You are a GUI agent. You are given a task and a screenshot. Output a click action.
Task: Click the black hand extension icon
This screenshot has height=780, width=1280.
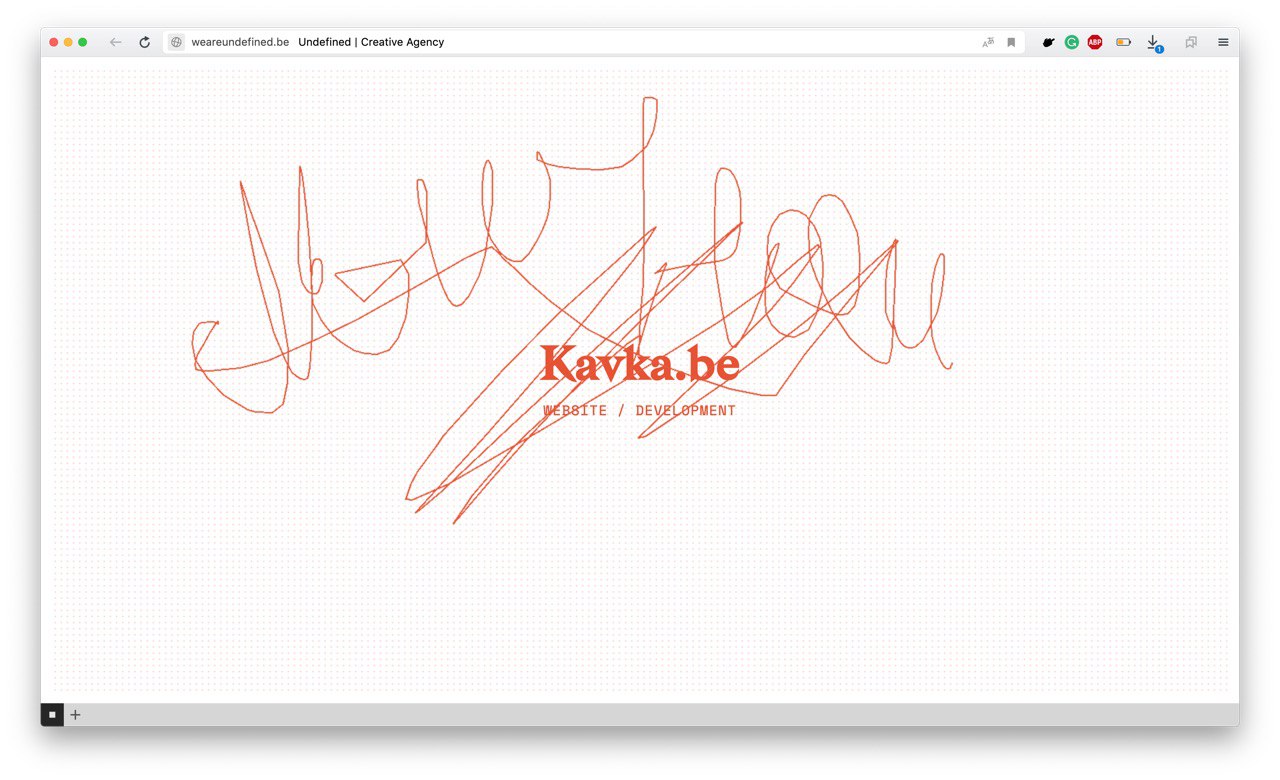[x=1048, y=42]
